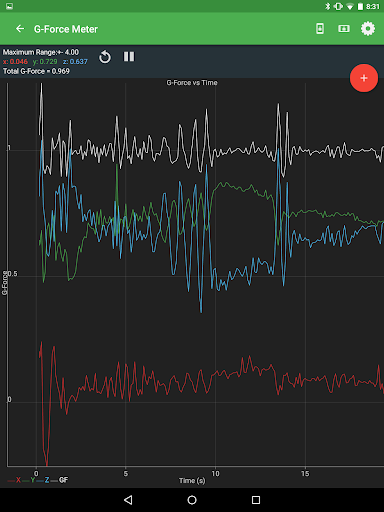This screenshot has height=512, width=384.
Task: Go back using the toolbar arrow
Action: [20, 29]
